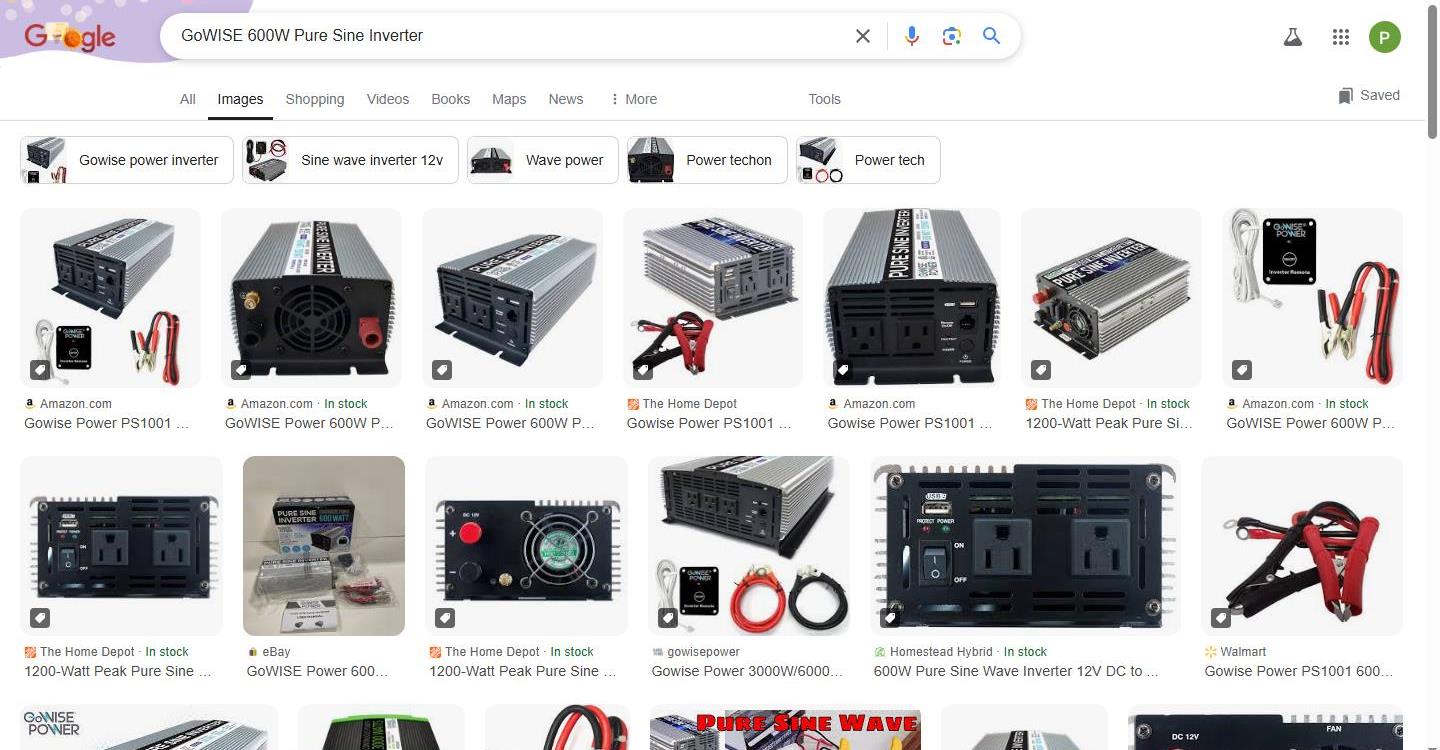Open Homestead Hybrid inverter front panel thumbnail
Screen dimensions: 1440x750
(1025, 546)
